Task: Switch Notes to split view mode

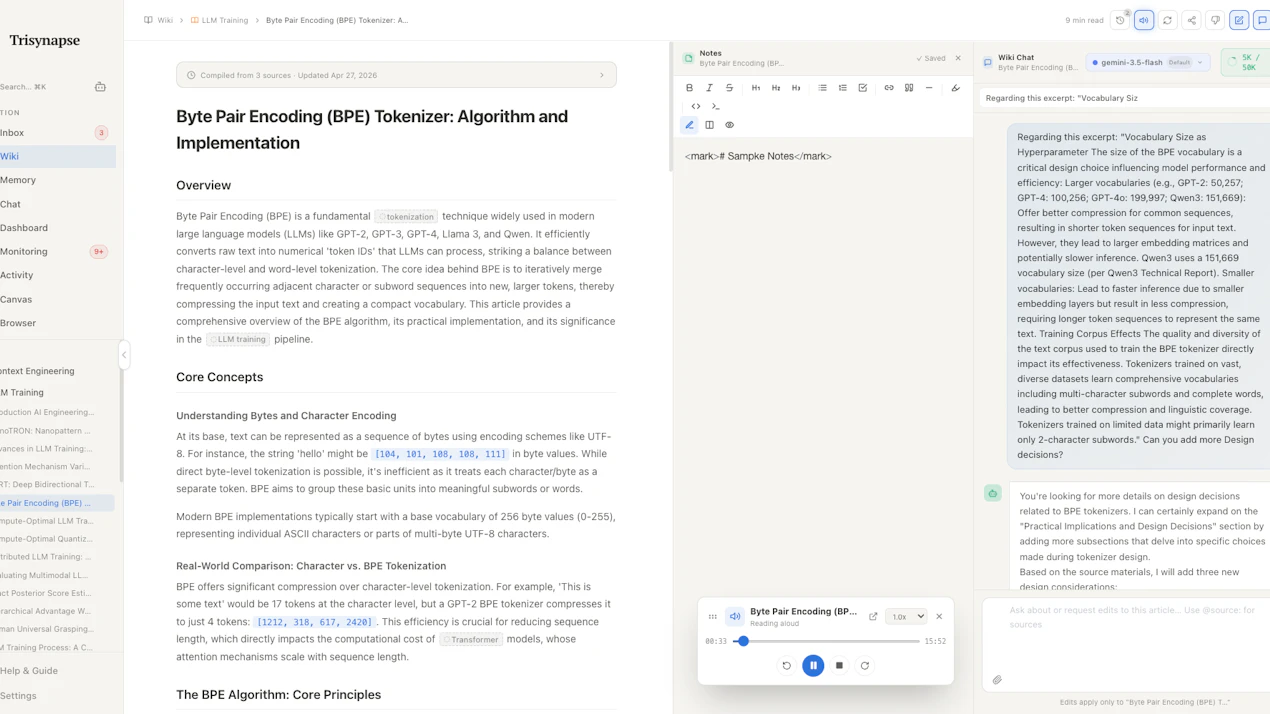Action: [x=709, y=125]
